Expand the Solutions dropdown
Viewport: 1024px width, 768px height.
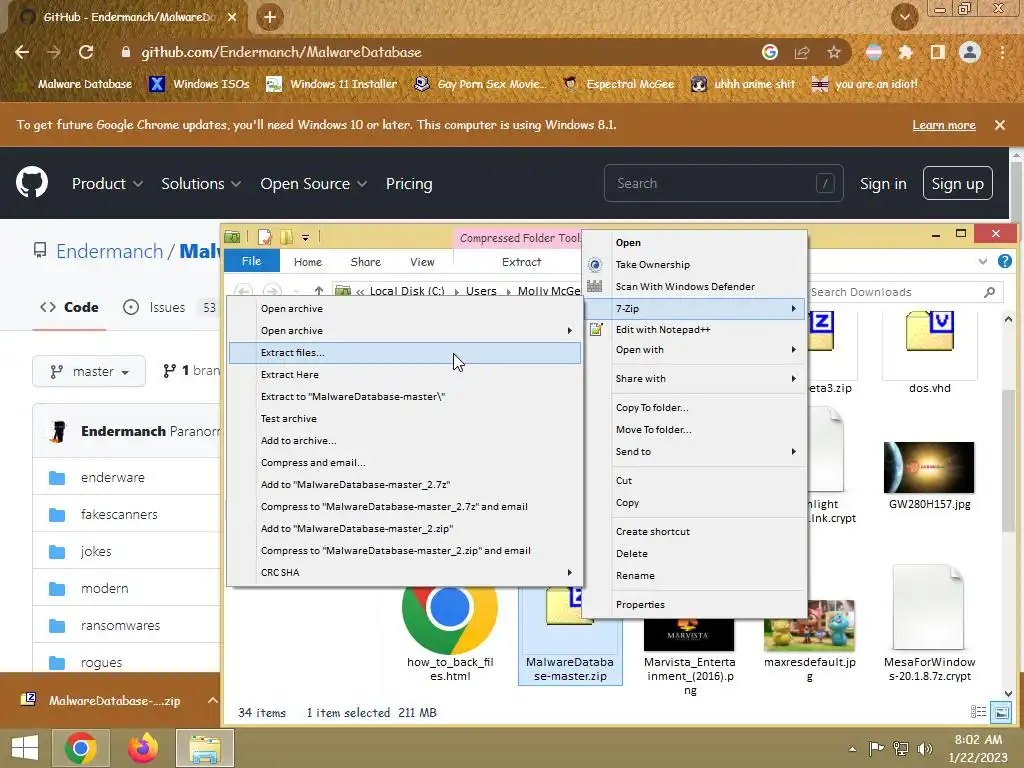point(201,184)
